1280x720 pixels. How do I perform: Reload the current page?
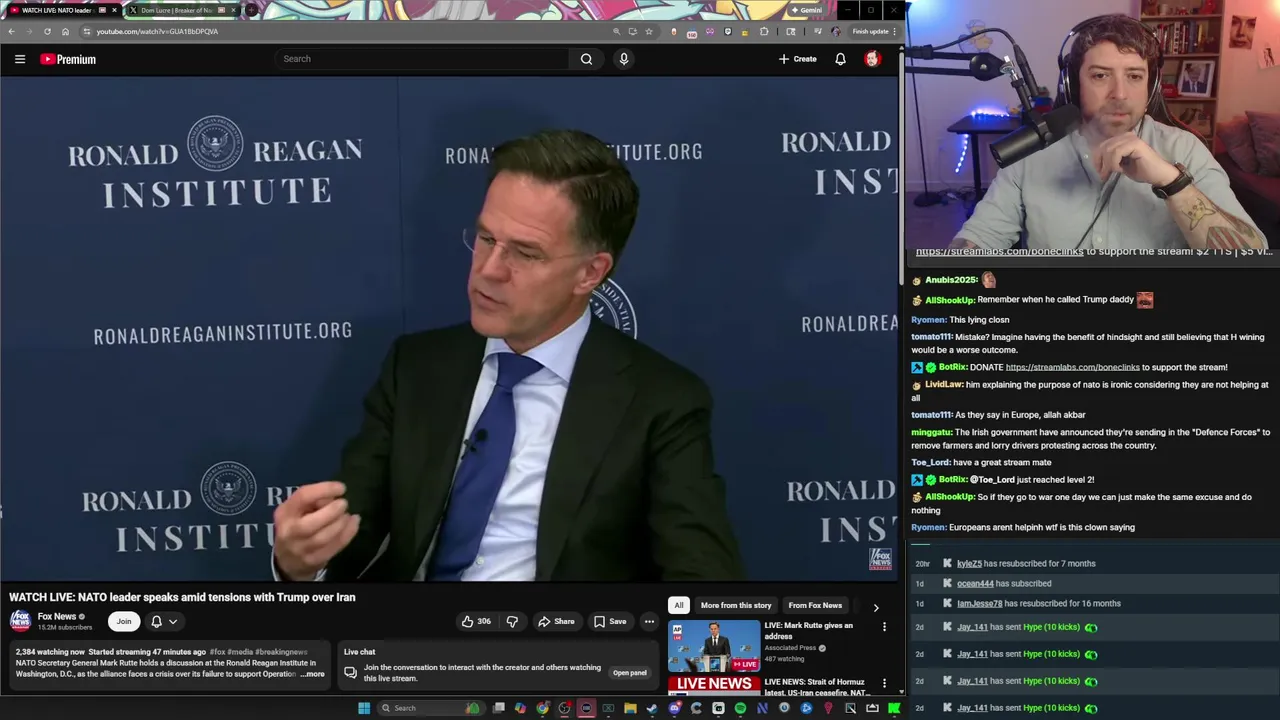click(47, 31)
